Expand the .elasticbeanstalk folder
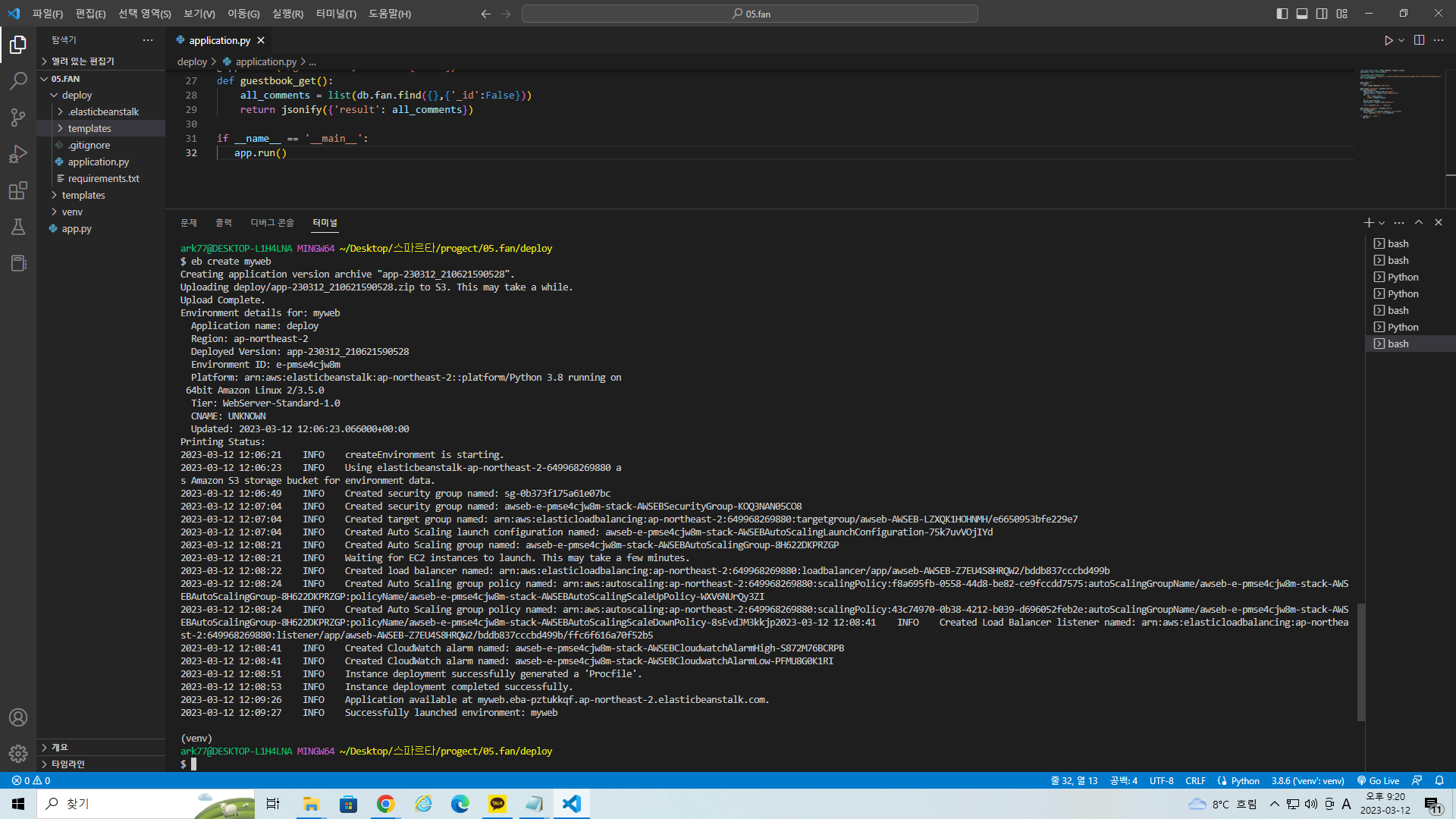 [60, 112]
